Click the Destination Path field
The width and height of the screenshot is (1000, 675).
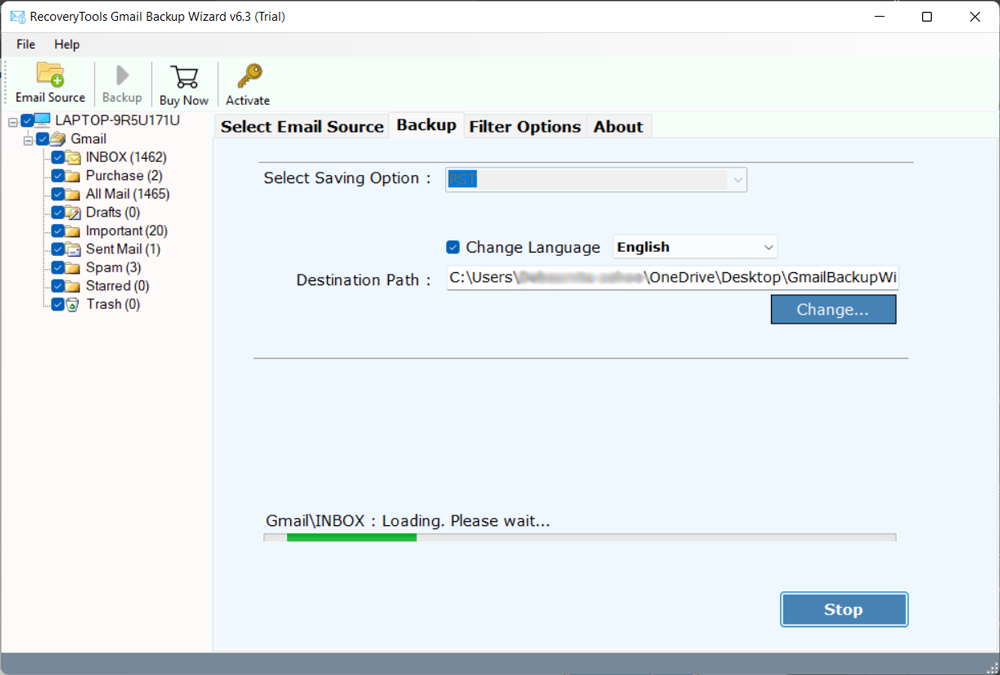coord(673,278)
